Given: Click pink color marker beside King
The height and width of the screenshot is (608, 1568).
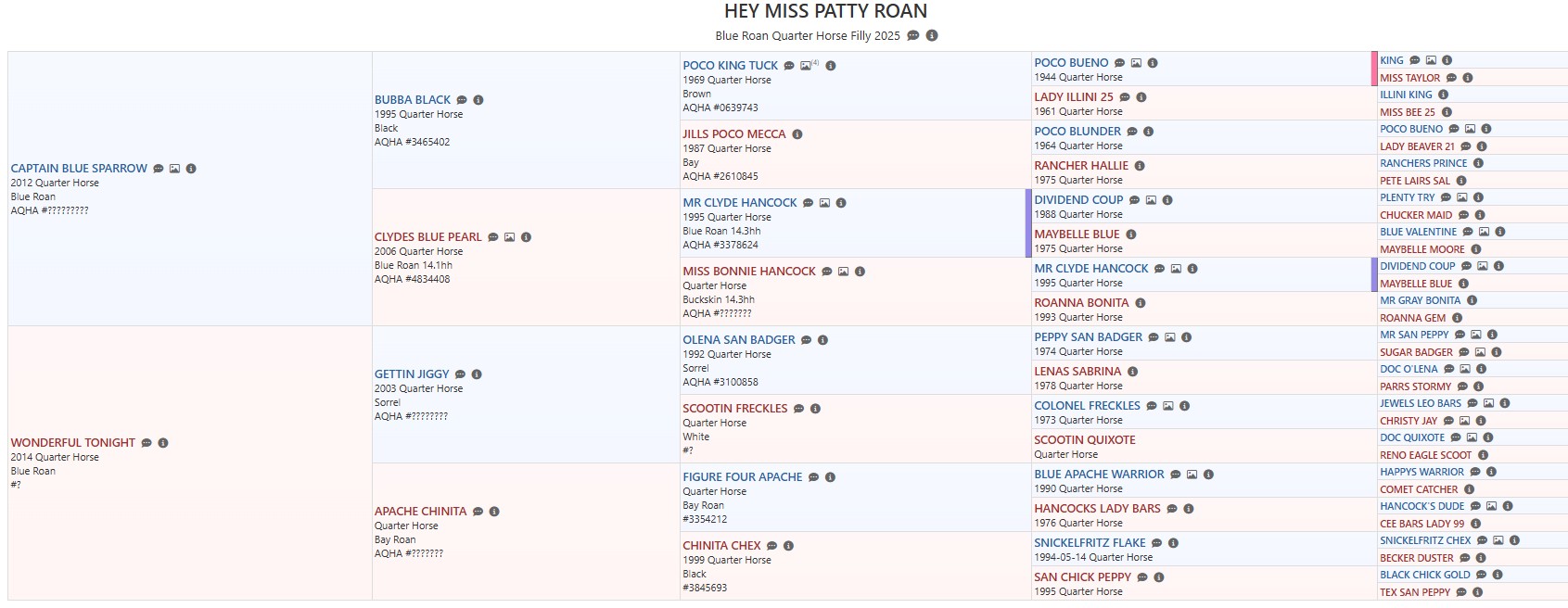Looking at the screenshot, I should tap(1374, 69).
